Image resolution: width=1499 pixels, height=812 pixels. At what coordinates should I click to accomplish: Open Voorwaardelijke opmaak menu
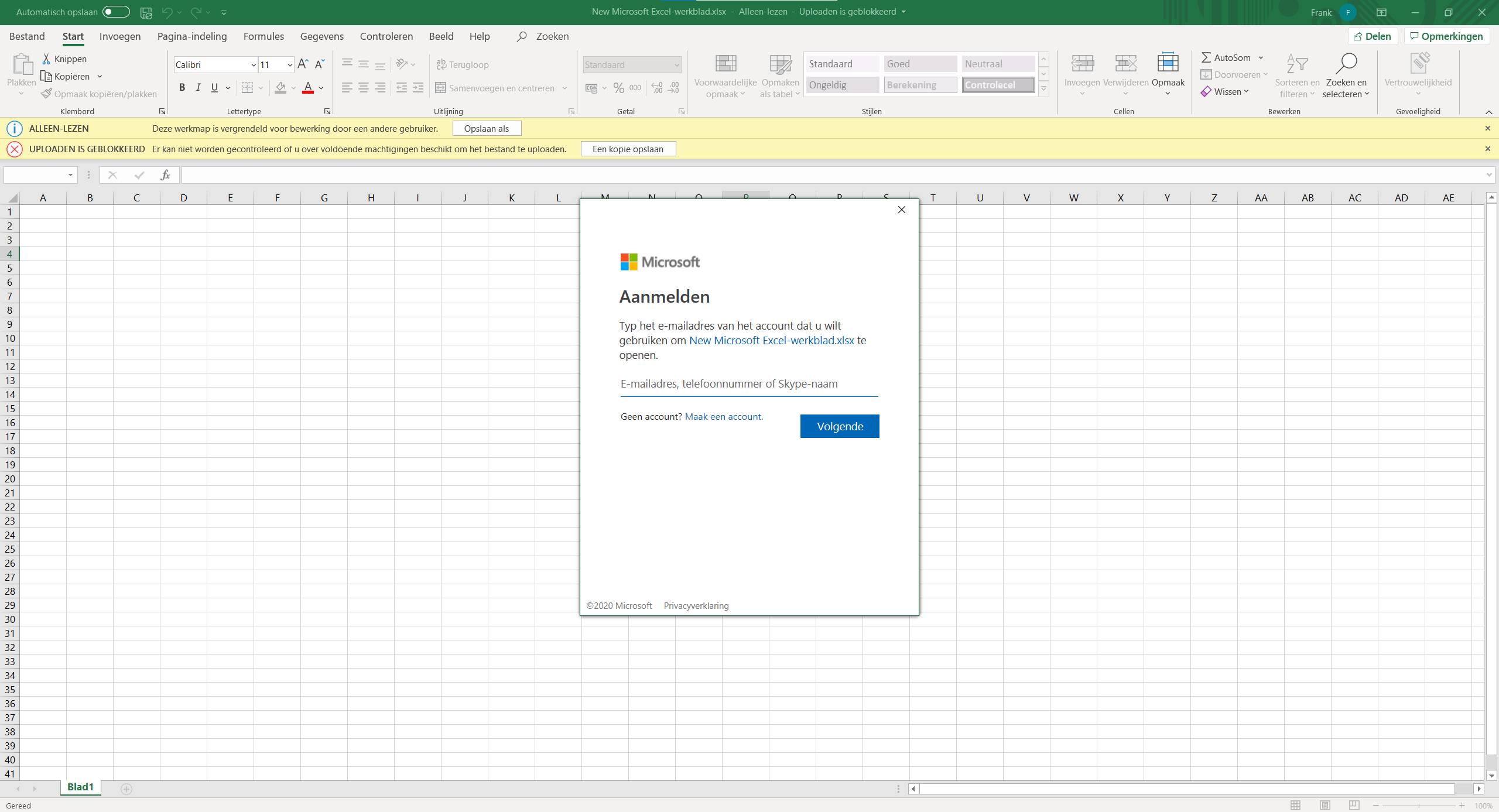[x=725, y=76]
